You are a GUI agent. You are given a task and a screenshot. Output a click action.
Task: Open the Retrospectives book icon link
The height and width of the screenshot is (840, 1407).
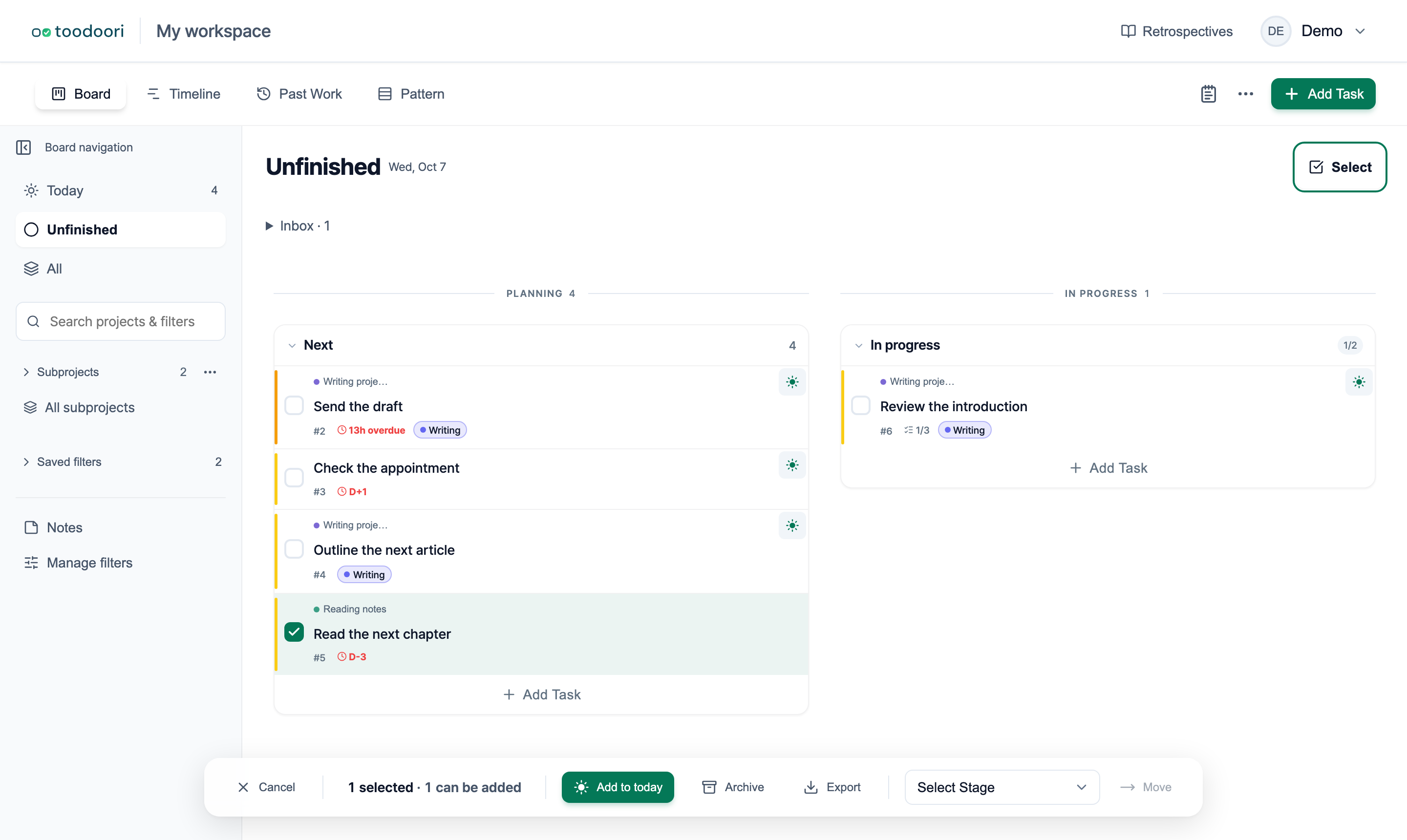pos(1176,31)
